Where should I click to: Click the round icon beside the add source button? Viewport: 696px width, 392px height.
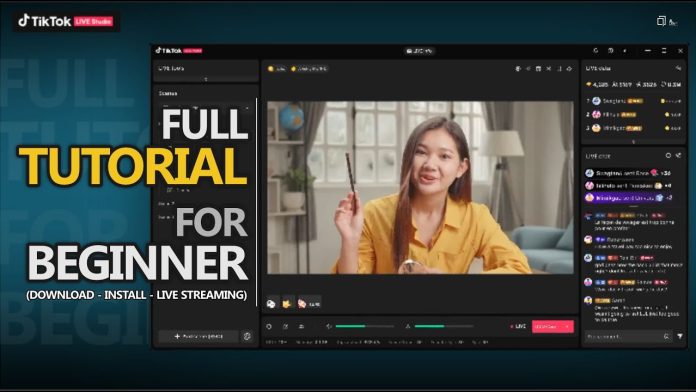pos(247,337)
